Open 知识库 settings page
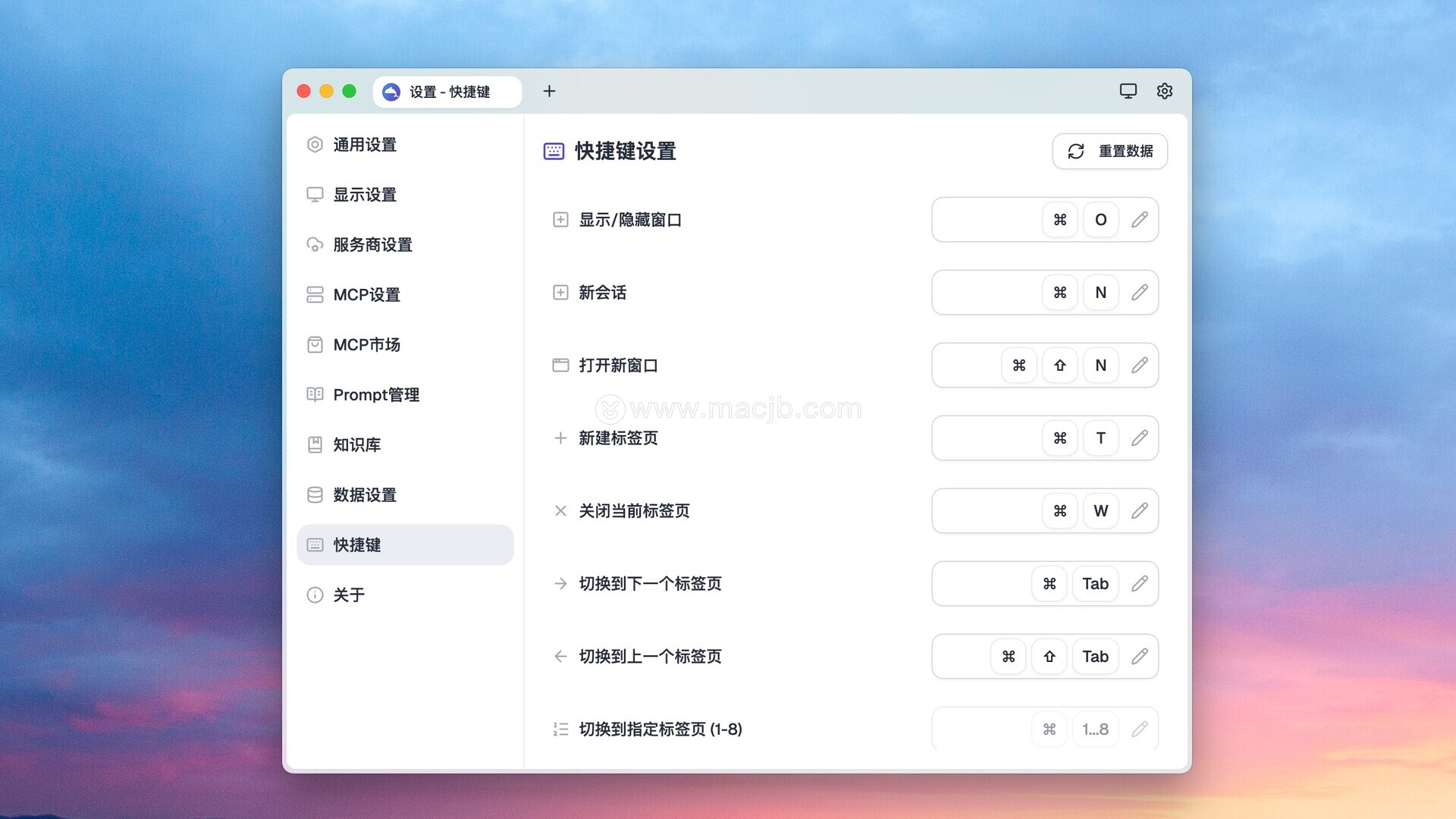The height and width of the screenshot is (819, 1456). (x=356, y=445)
